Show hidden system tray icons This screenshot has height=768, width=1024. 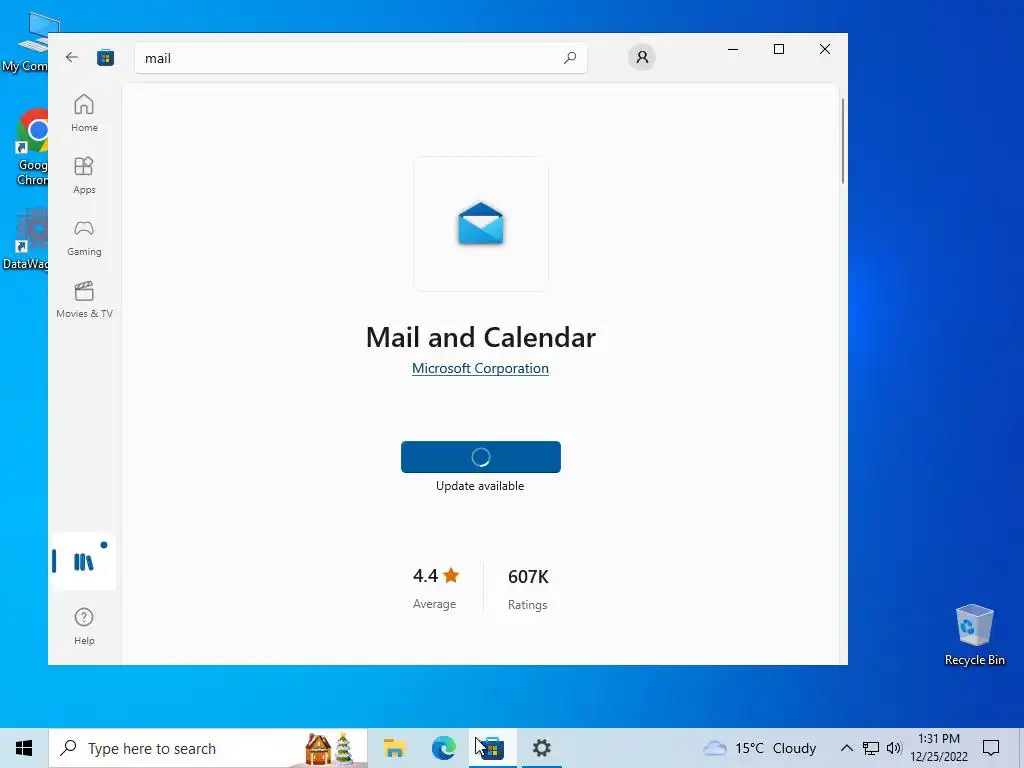[846, 748]
